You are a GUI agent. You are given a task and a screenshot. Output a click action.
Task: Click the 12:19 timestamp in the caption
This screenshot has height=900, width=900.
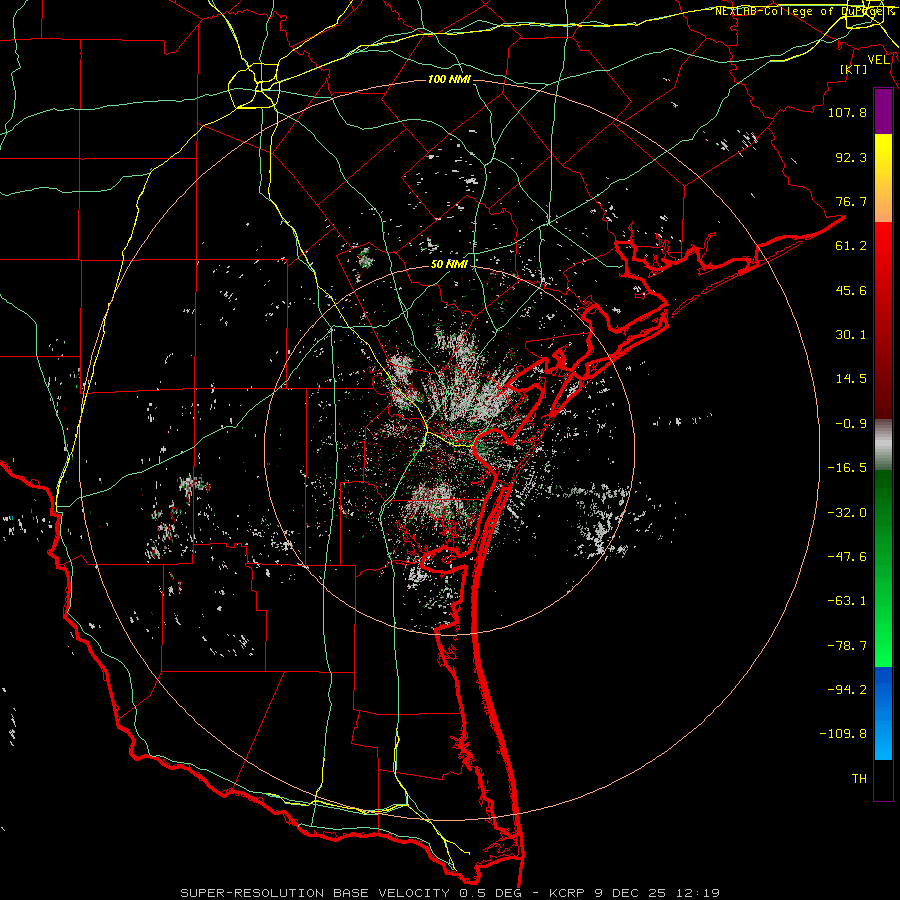(697, 893)
